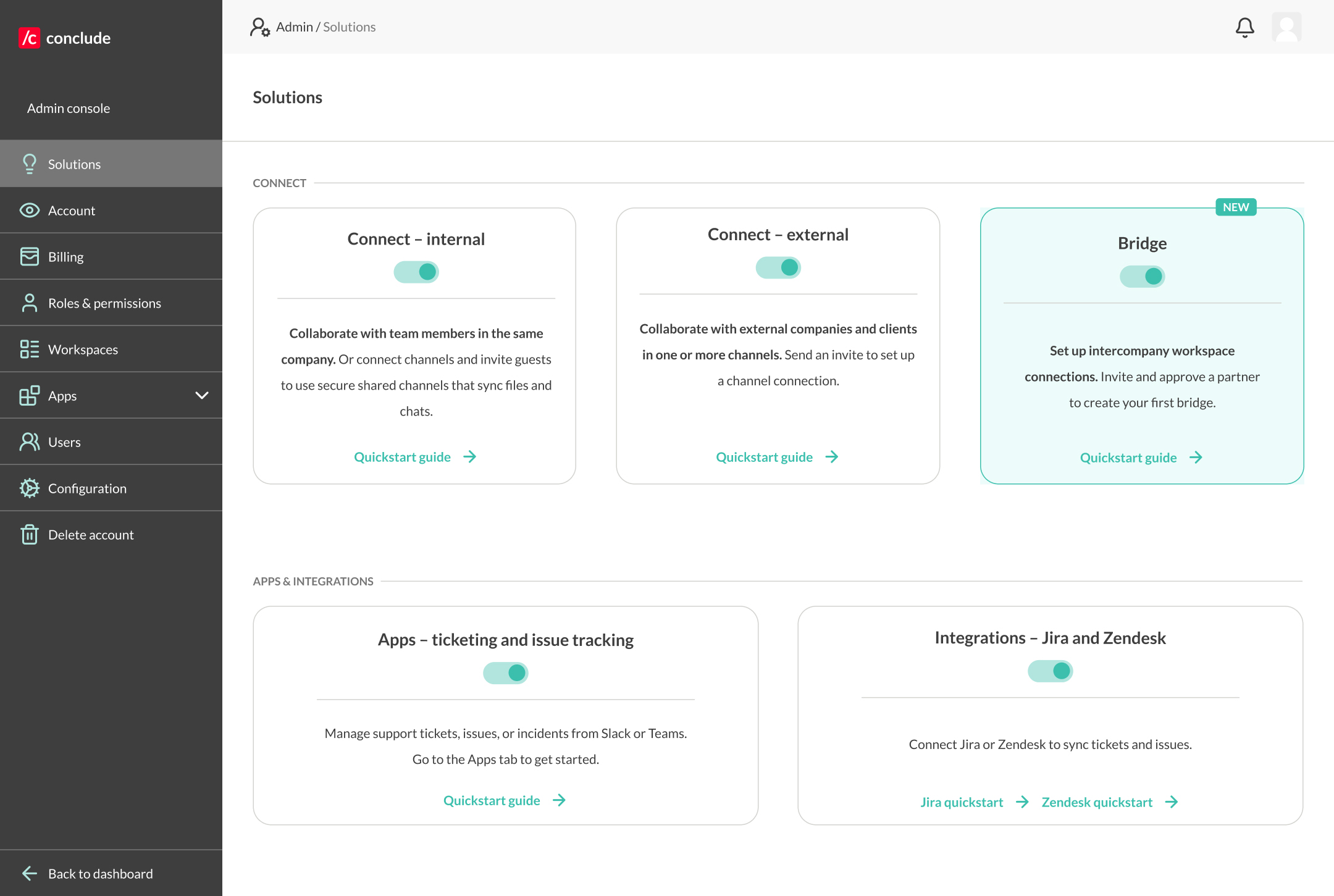The height and width of the screenshot is (896, 1334).
Task: Click the Workspaces list icon
Action: point(29,349)
